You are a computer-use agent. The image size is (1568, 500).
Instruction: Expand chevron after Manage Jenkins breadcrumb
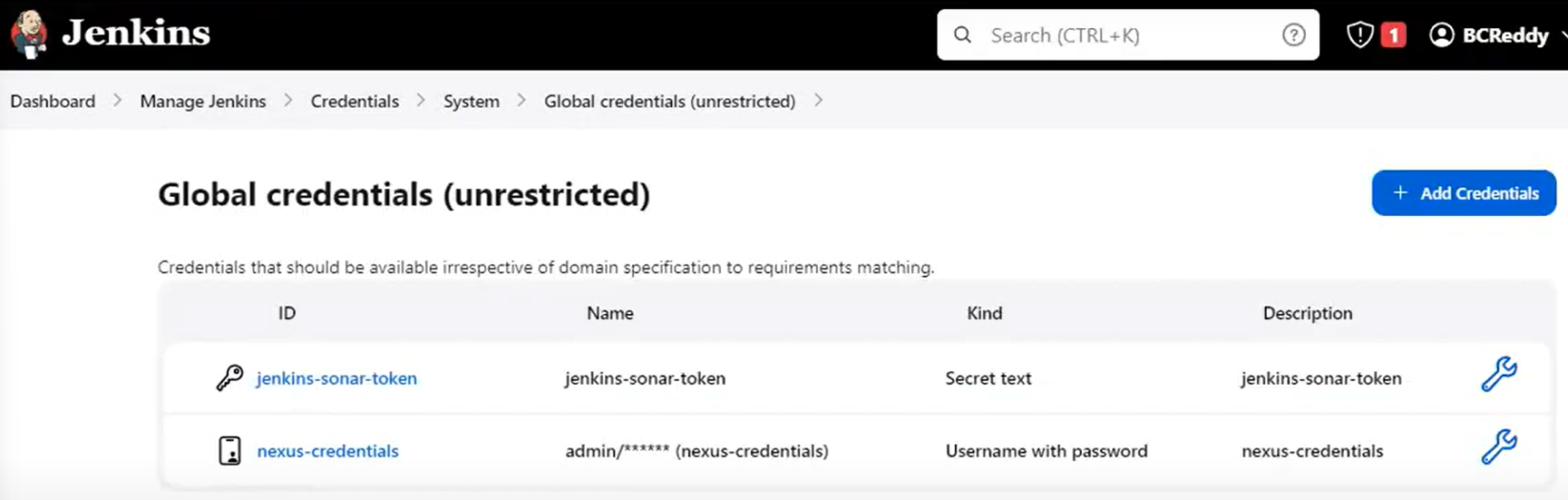(x=288, y=101)
